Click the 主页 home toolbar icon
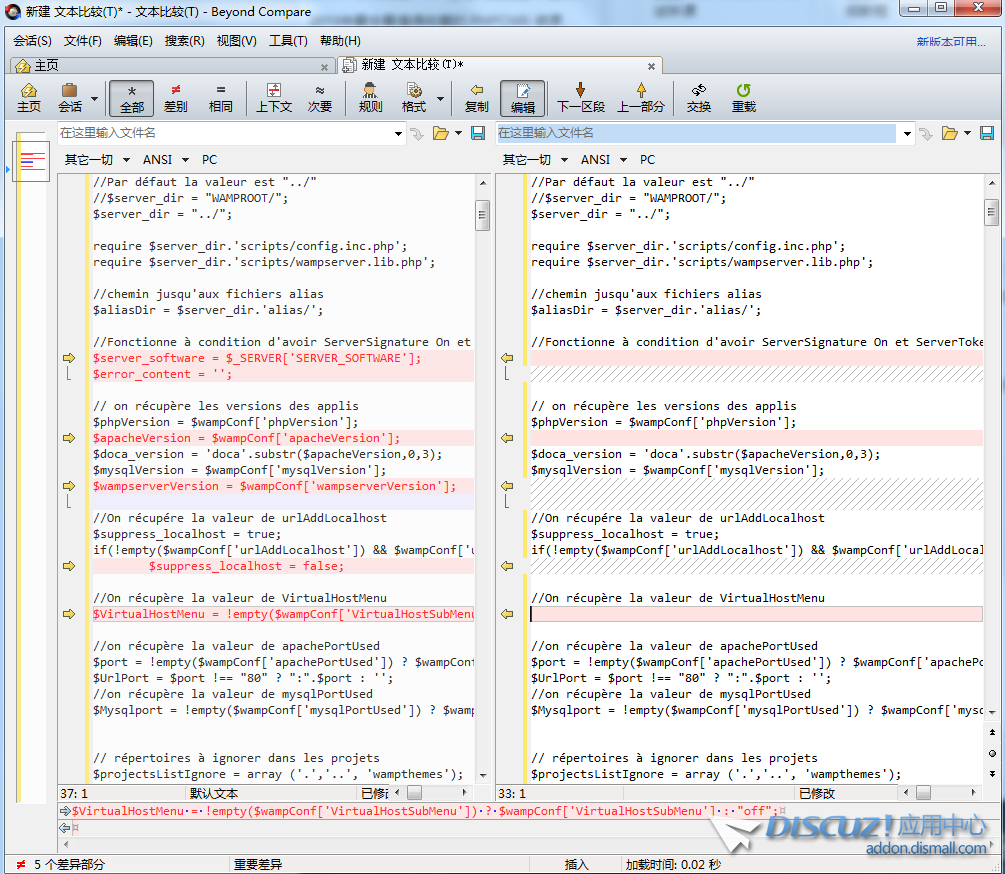1005x874 pixels. tap(29, 98)
